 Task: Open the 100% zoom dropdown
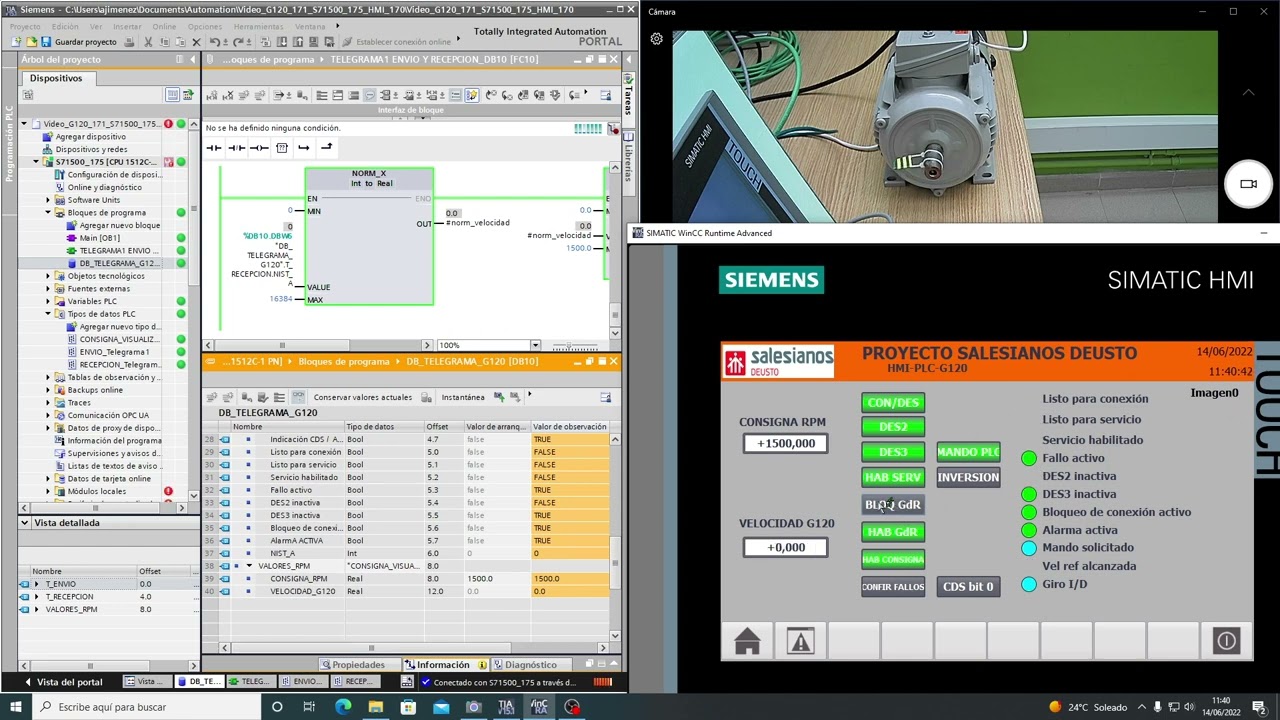(x=535, y=345)
